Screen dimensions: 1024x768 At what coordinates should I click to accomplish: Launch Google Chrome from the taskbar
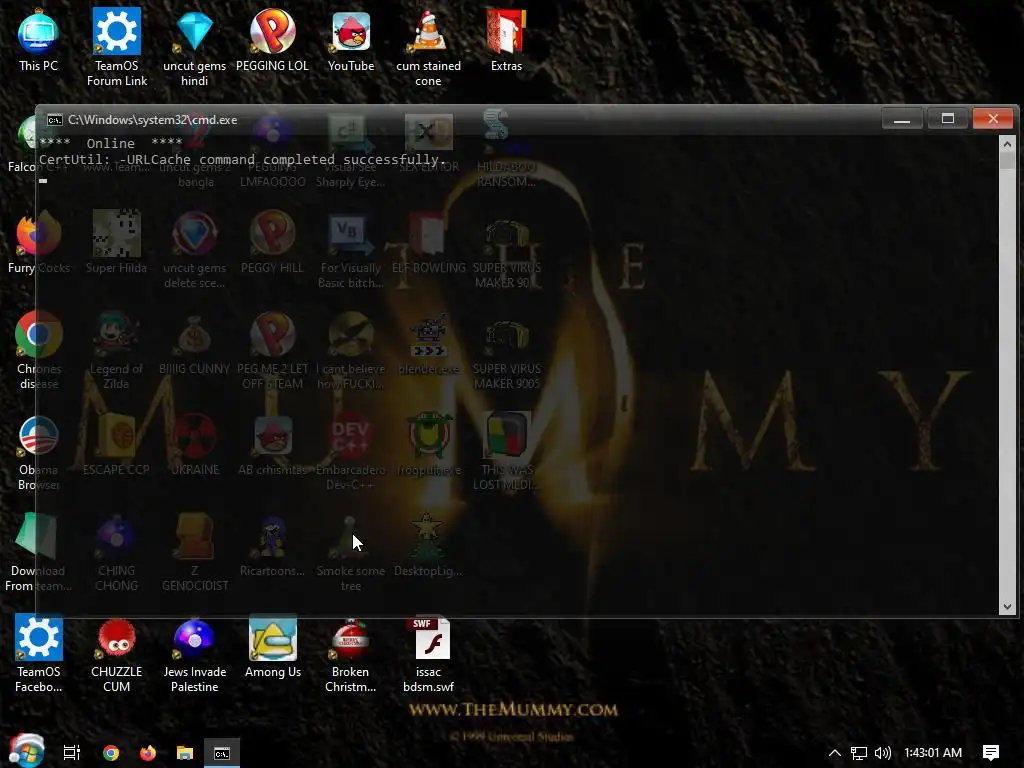click(111, 753)
